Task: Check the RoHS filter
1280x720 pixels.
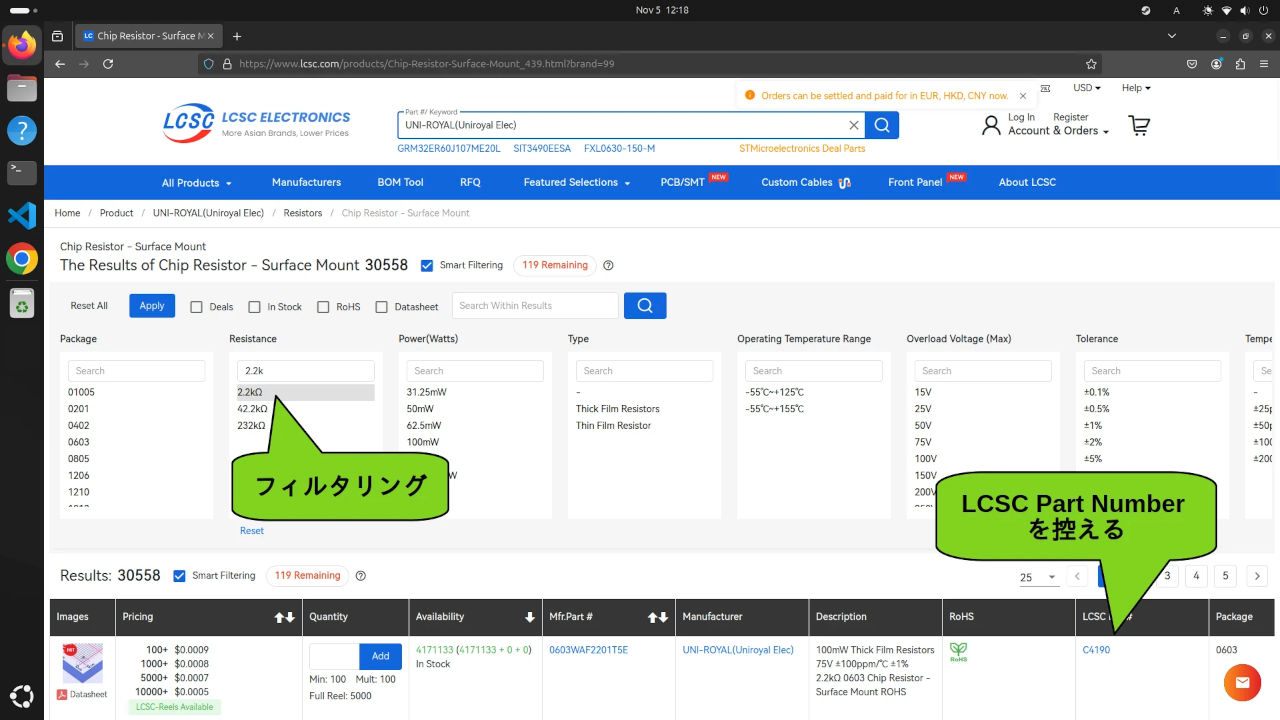Action: (323, 307)
